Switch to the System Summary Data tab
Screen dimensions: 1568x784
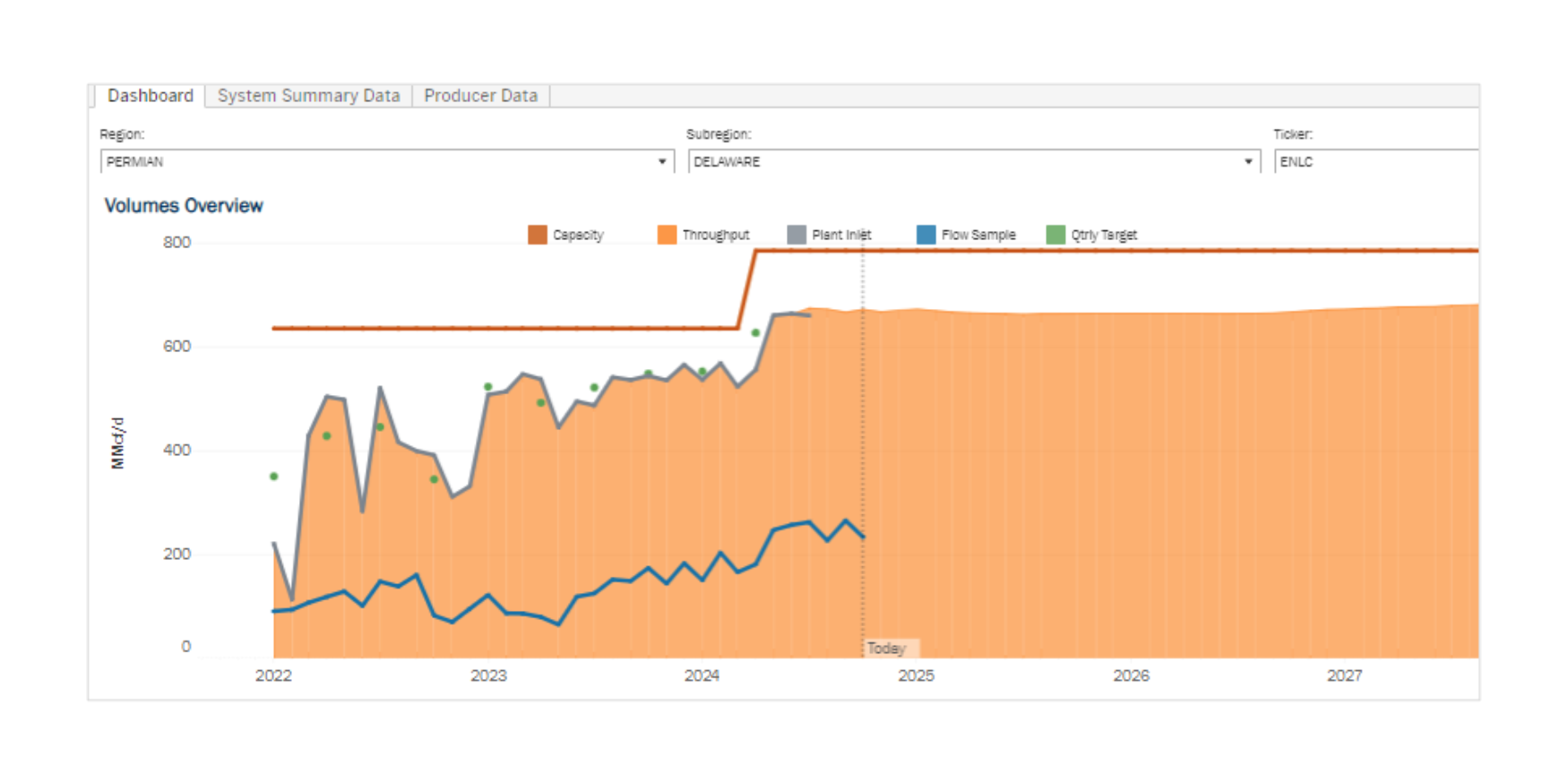308,96
